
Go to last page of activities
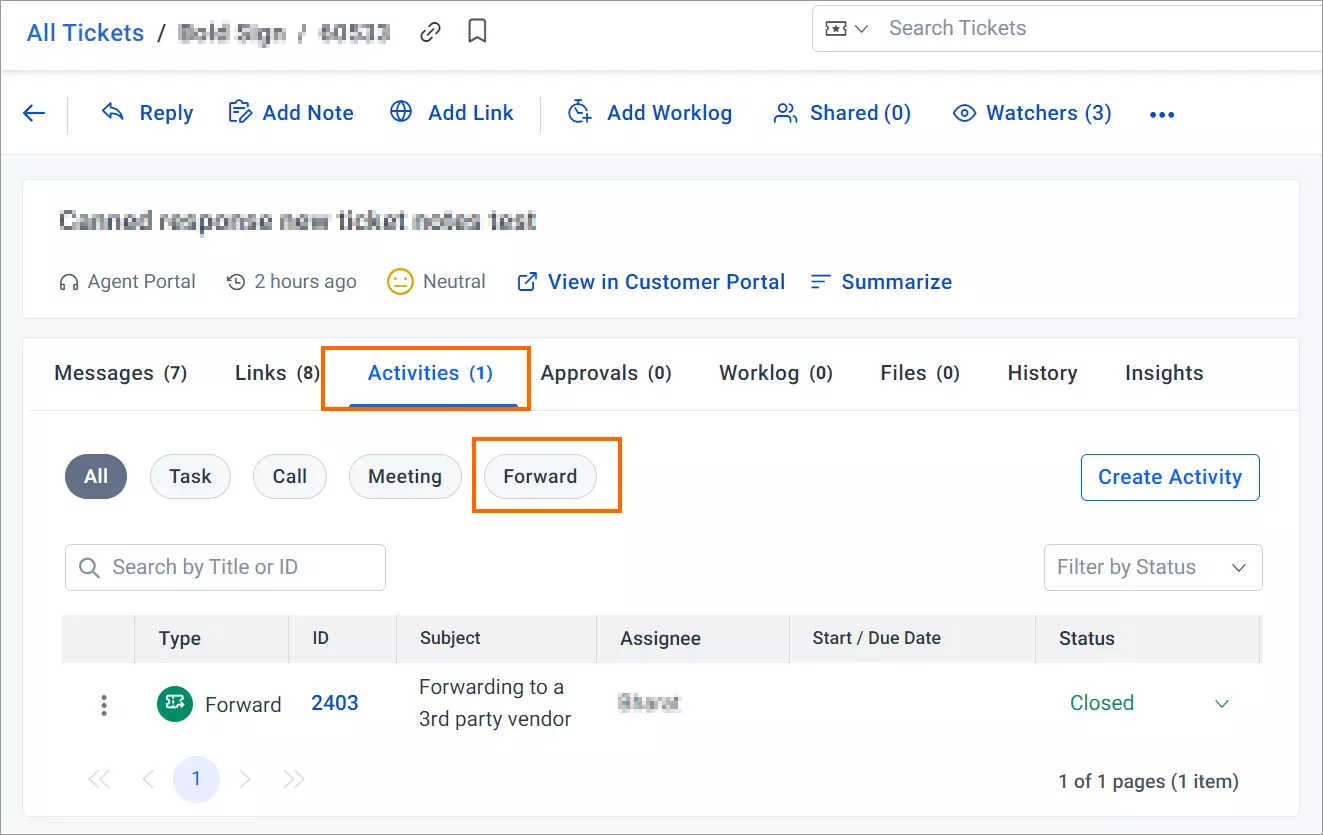[293, 780]
